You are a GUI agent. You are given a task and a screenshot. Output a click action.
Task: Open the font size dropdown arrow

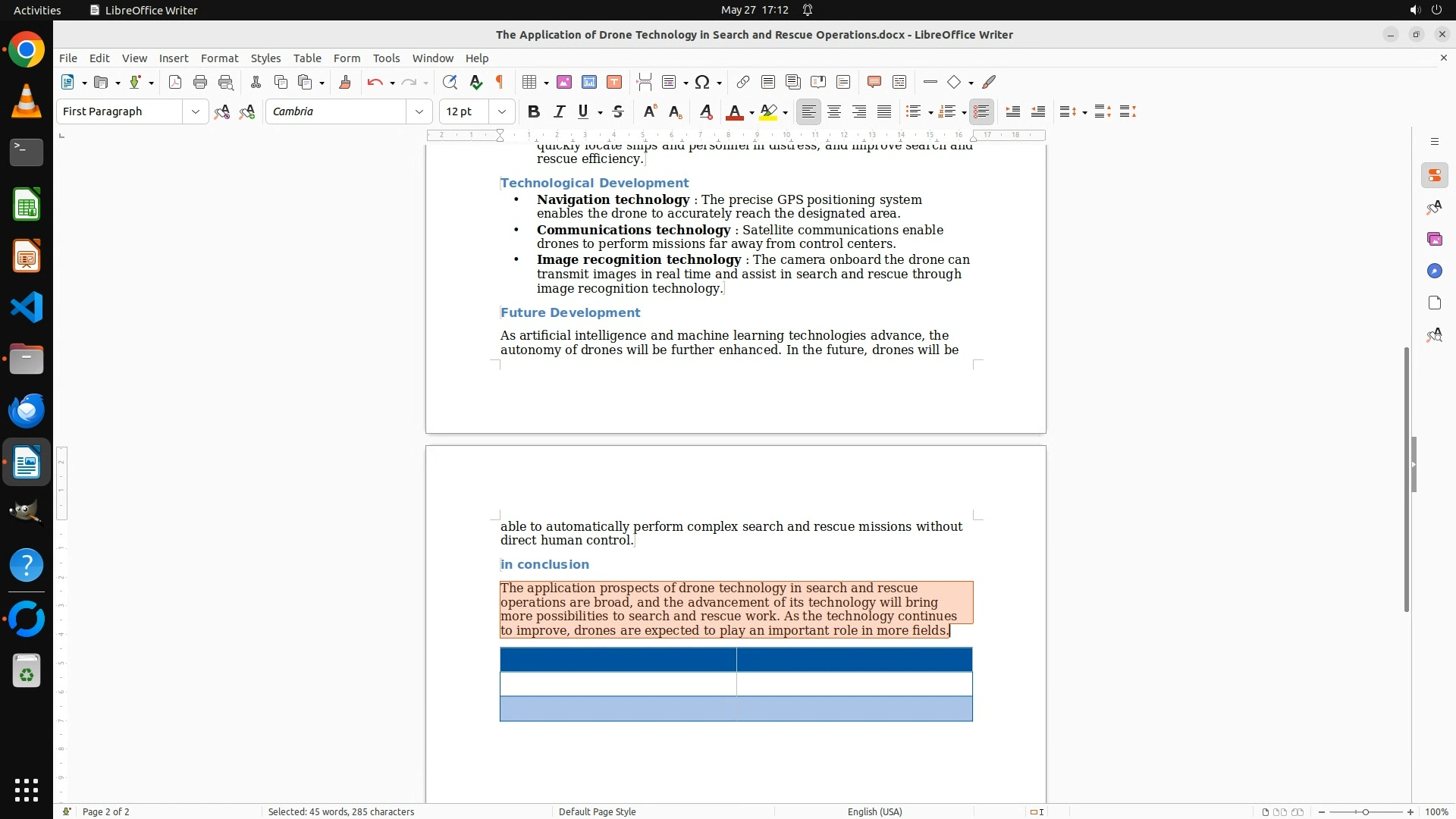501,111
